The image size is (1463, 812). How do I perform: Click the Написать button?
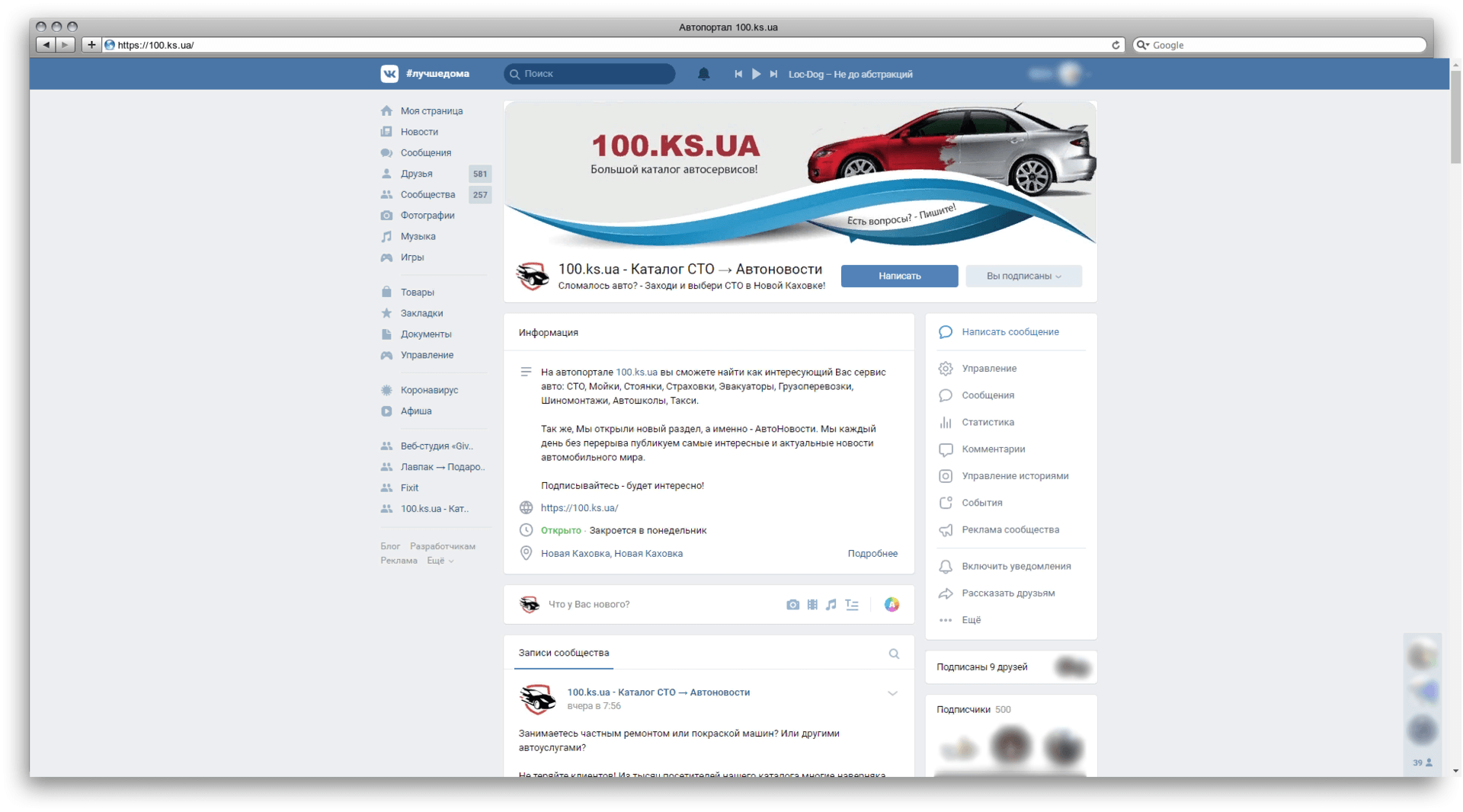click(x=899, y=276)
